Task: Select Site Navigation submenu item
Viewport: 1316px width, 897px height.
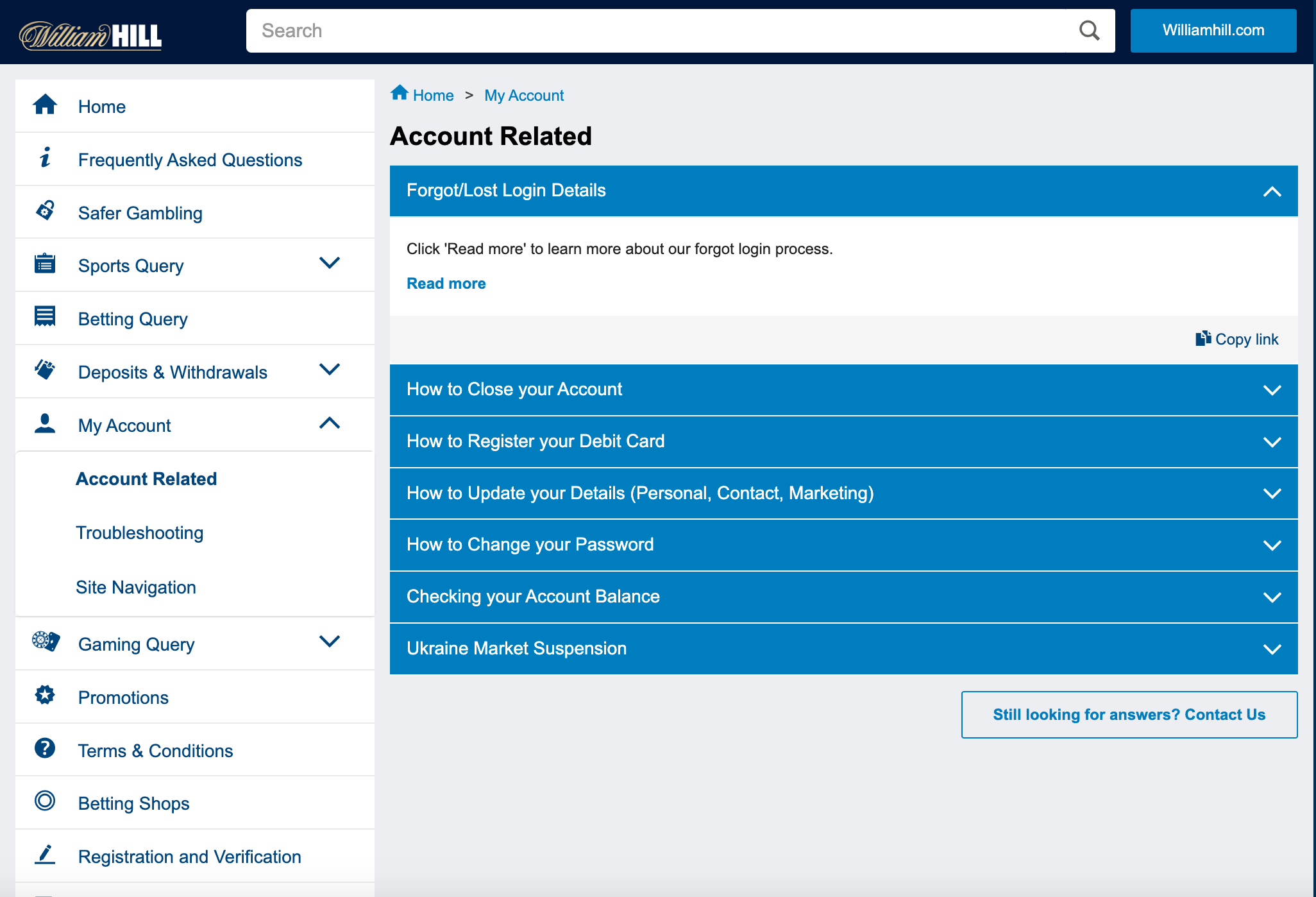Action: click(136, 587)
